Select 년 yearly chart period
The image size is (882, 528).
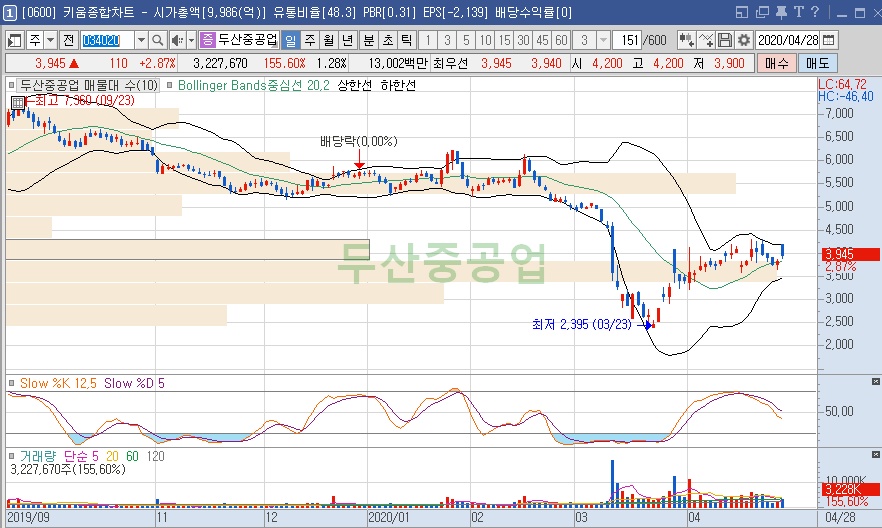[348, 40]
